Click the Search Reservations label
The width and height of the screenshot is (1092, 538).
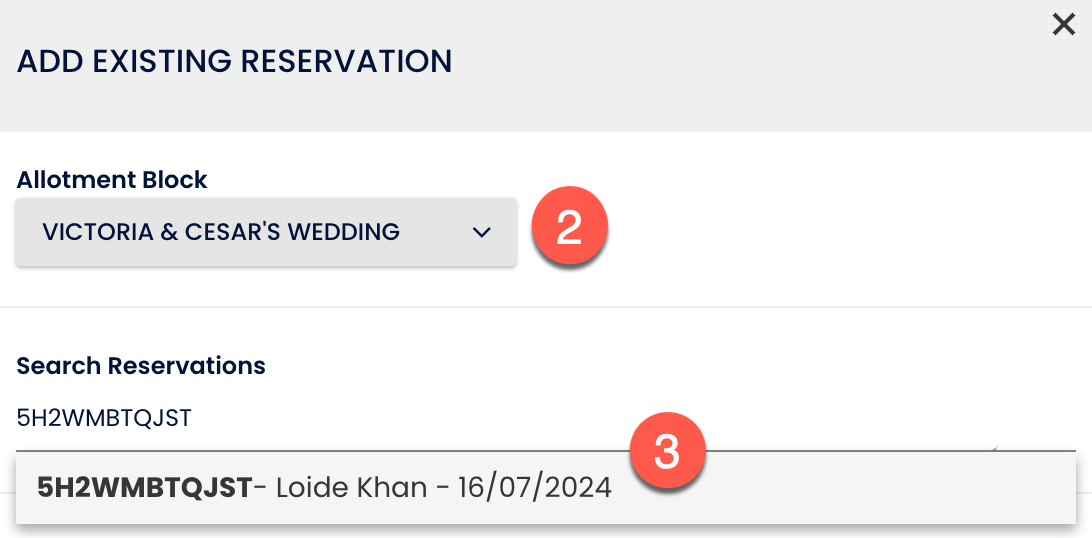[x=141, y=366]
